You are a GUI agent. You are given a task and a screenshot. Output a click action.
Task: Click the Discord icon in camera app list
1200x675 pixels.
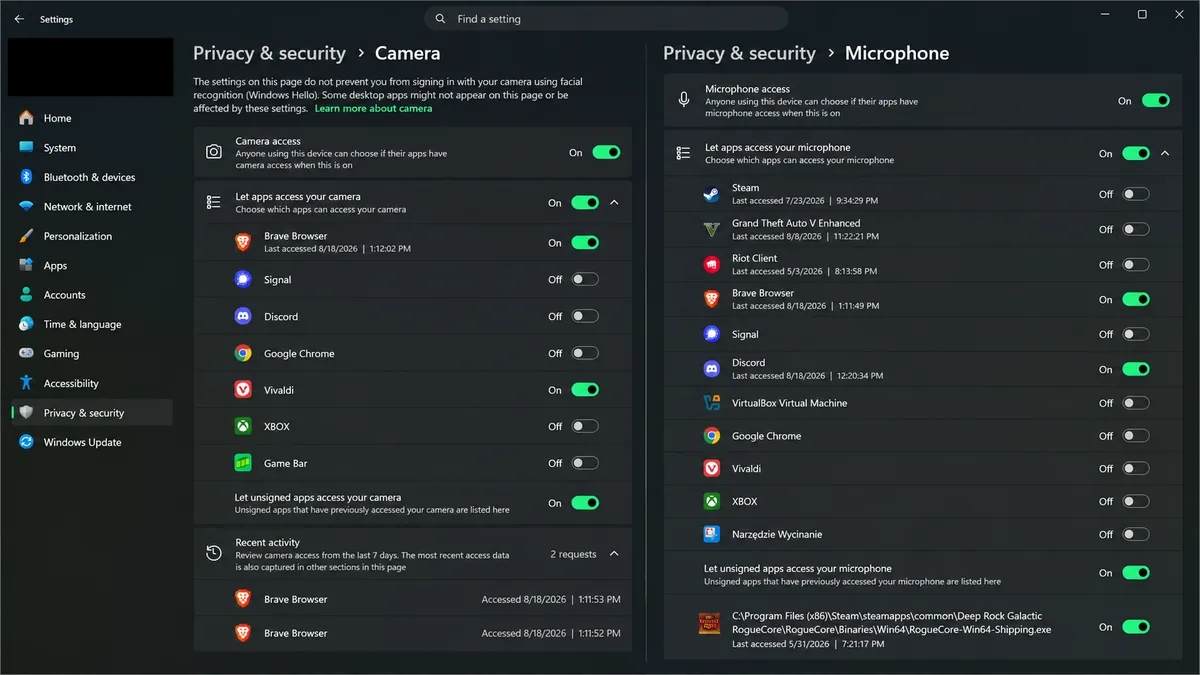242,316
